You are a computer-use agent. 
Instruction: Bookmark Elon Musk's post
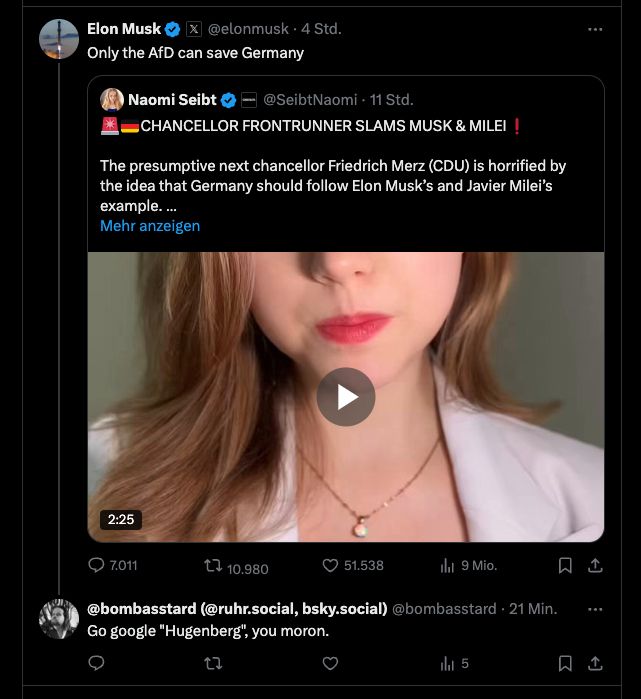(x=565, y=565)
